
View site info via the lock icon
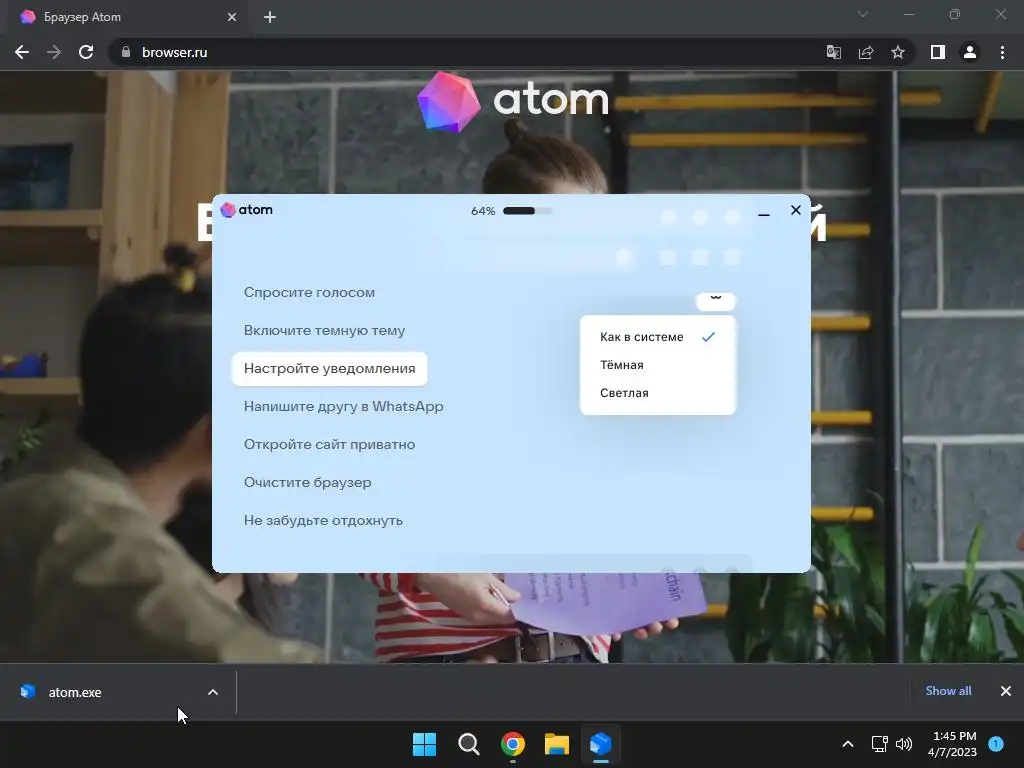point(126,52)
